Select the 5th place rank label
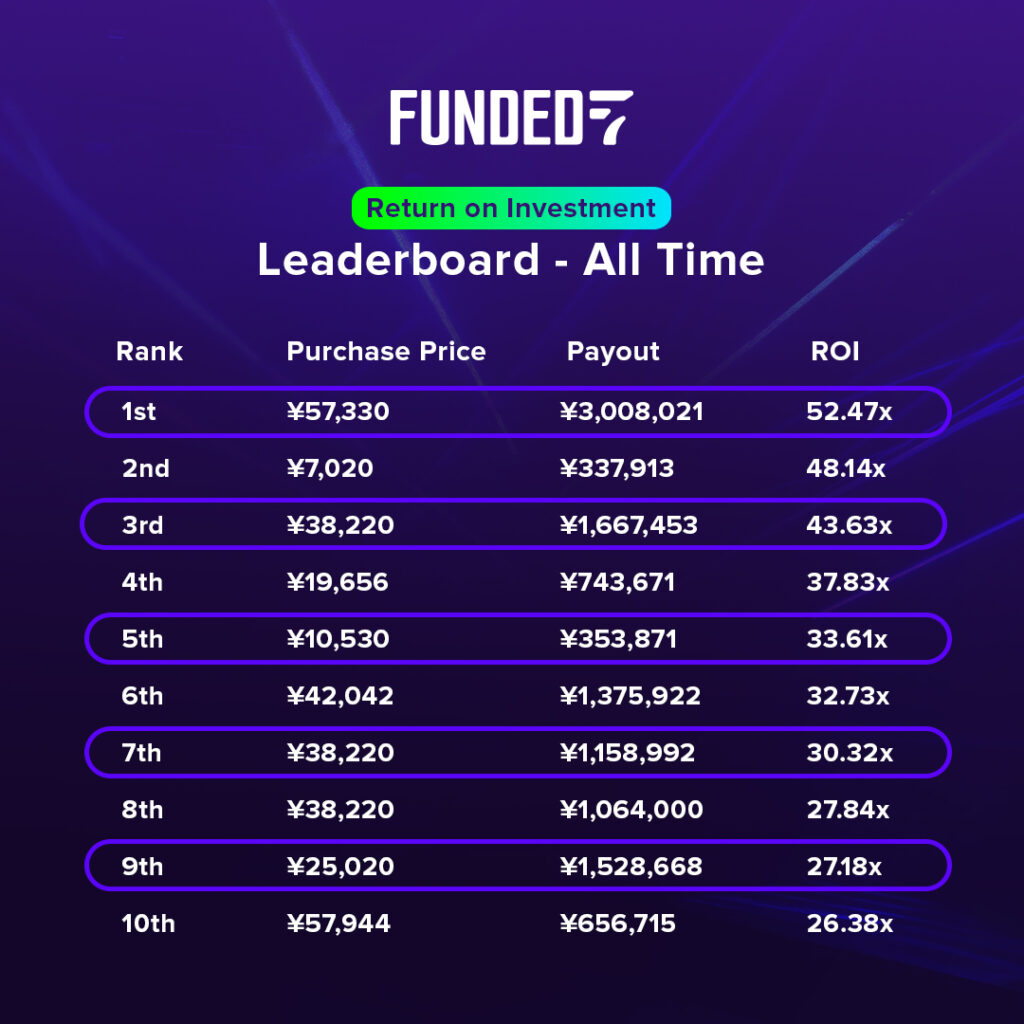 [142, 639]
